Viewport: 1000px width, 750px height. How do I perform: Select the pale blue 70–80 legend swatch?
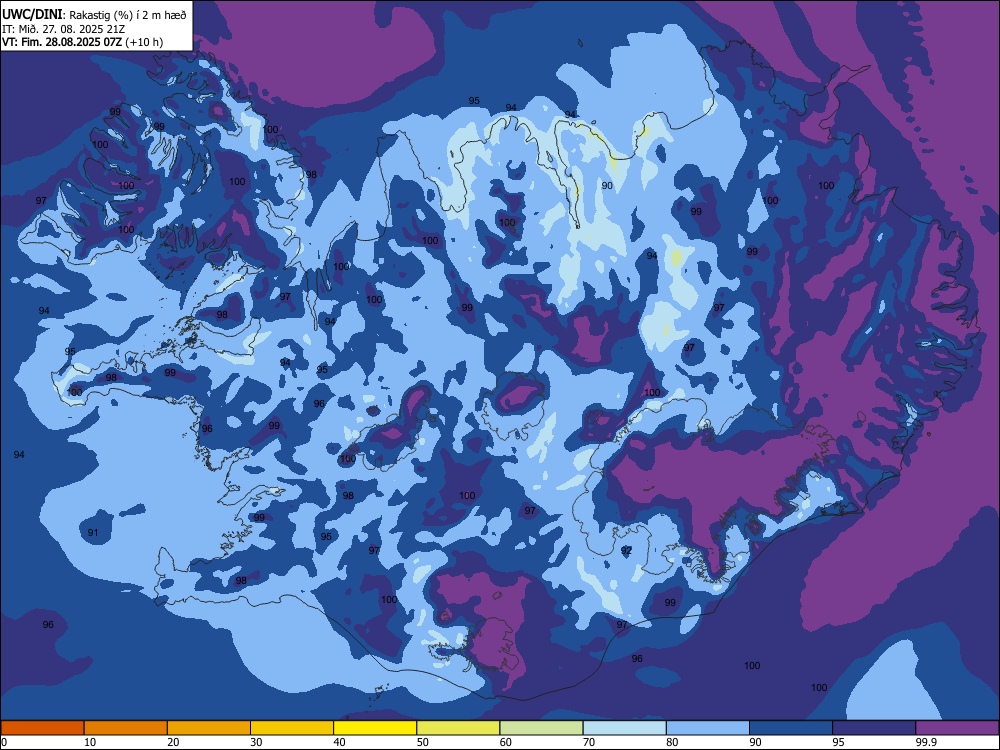click(x=624, y=728)
